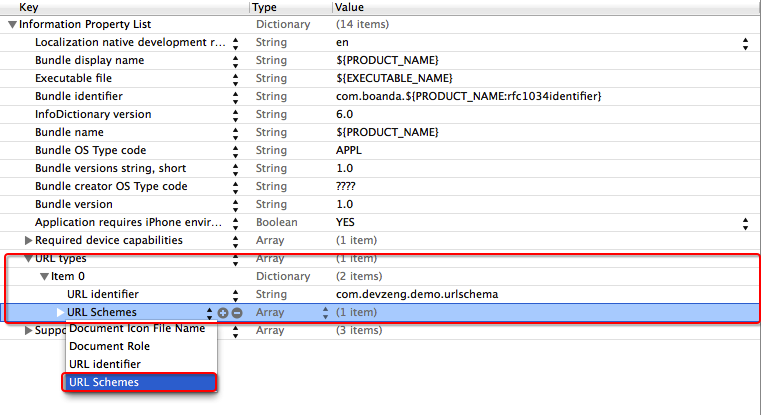Open the Array type stepper on URL Schemes row

[x=324, y=313]
